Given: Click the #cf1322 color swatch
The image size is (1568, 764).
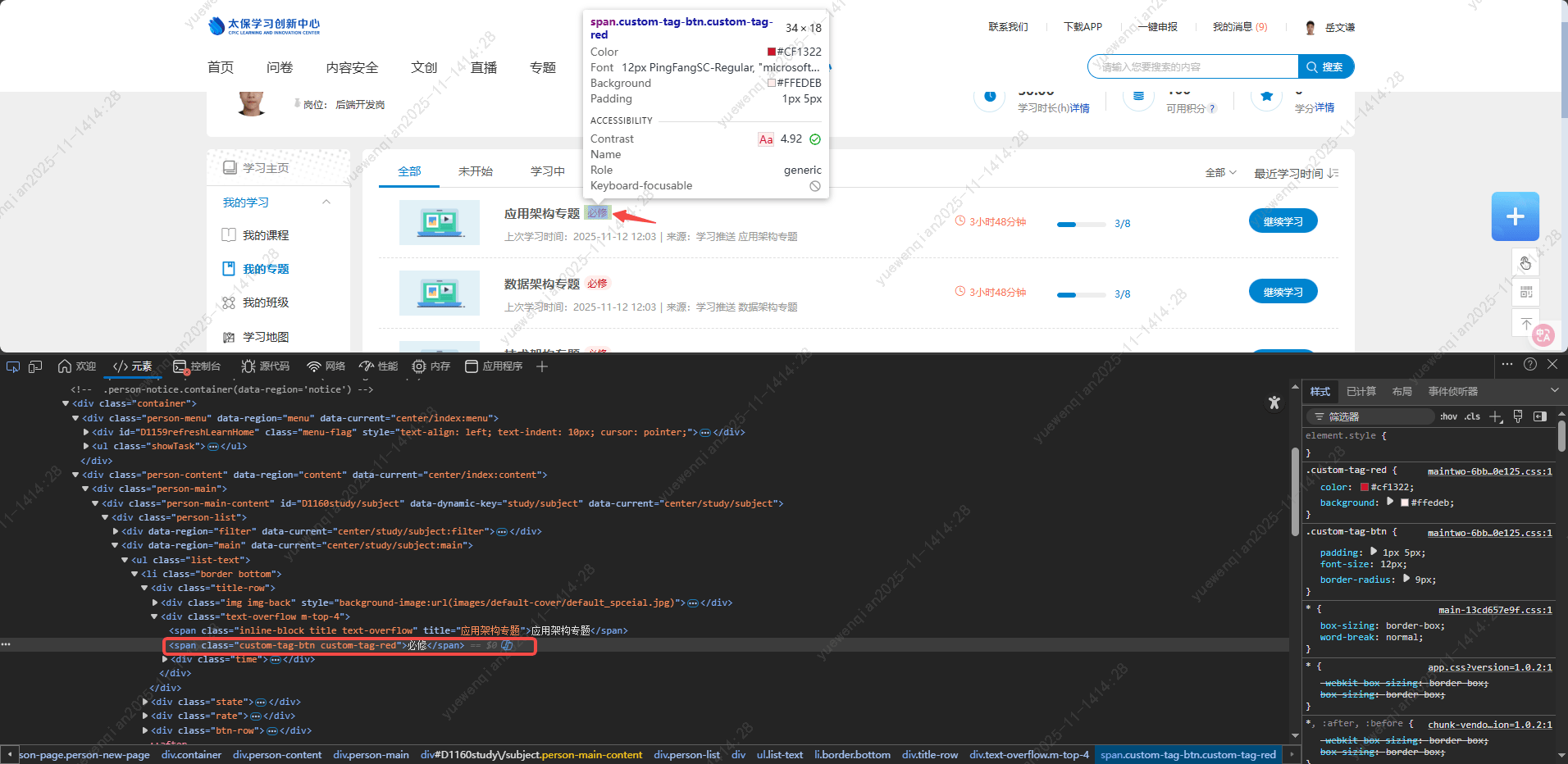Looking at the screenshot, I should click(x=1364, y=487).
